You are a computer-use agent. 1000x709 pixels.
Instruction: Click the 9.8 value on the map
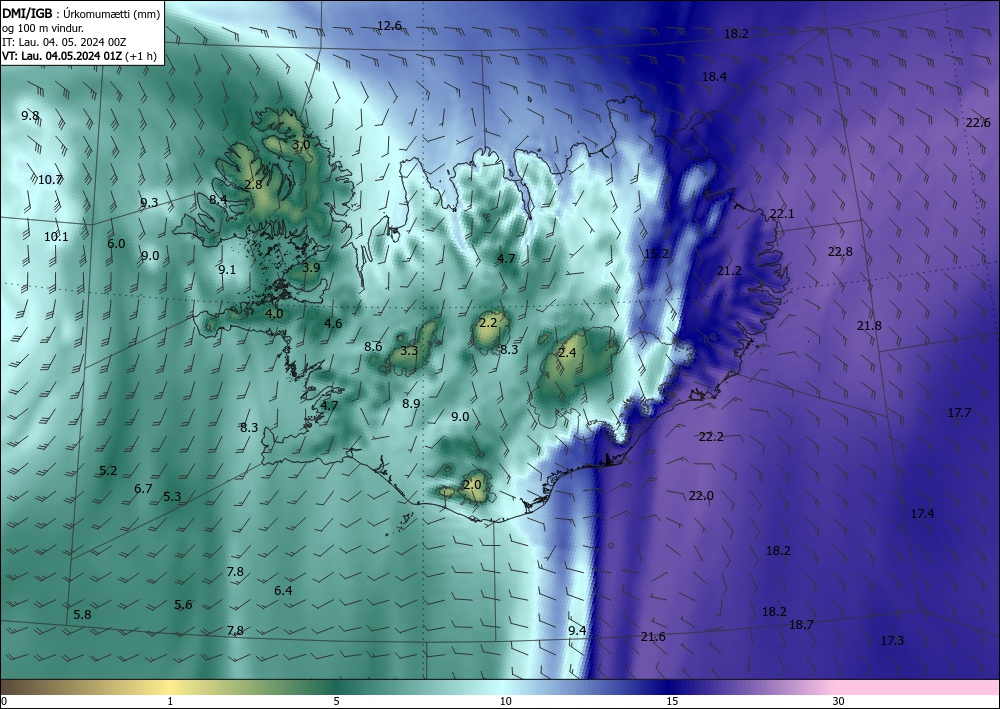point(30,116)
